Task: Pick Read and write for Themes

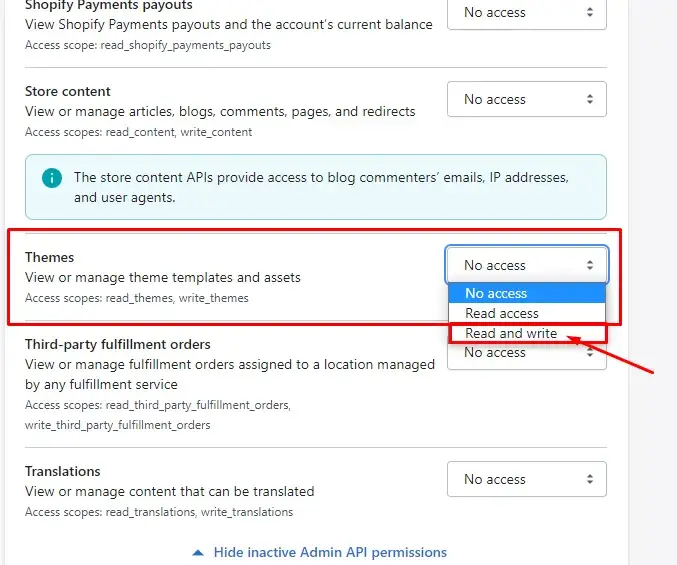Action: (x=512, y=333)
